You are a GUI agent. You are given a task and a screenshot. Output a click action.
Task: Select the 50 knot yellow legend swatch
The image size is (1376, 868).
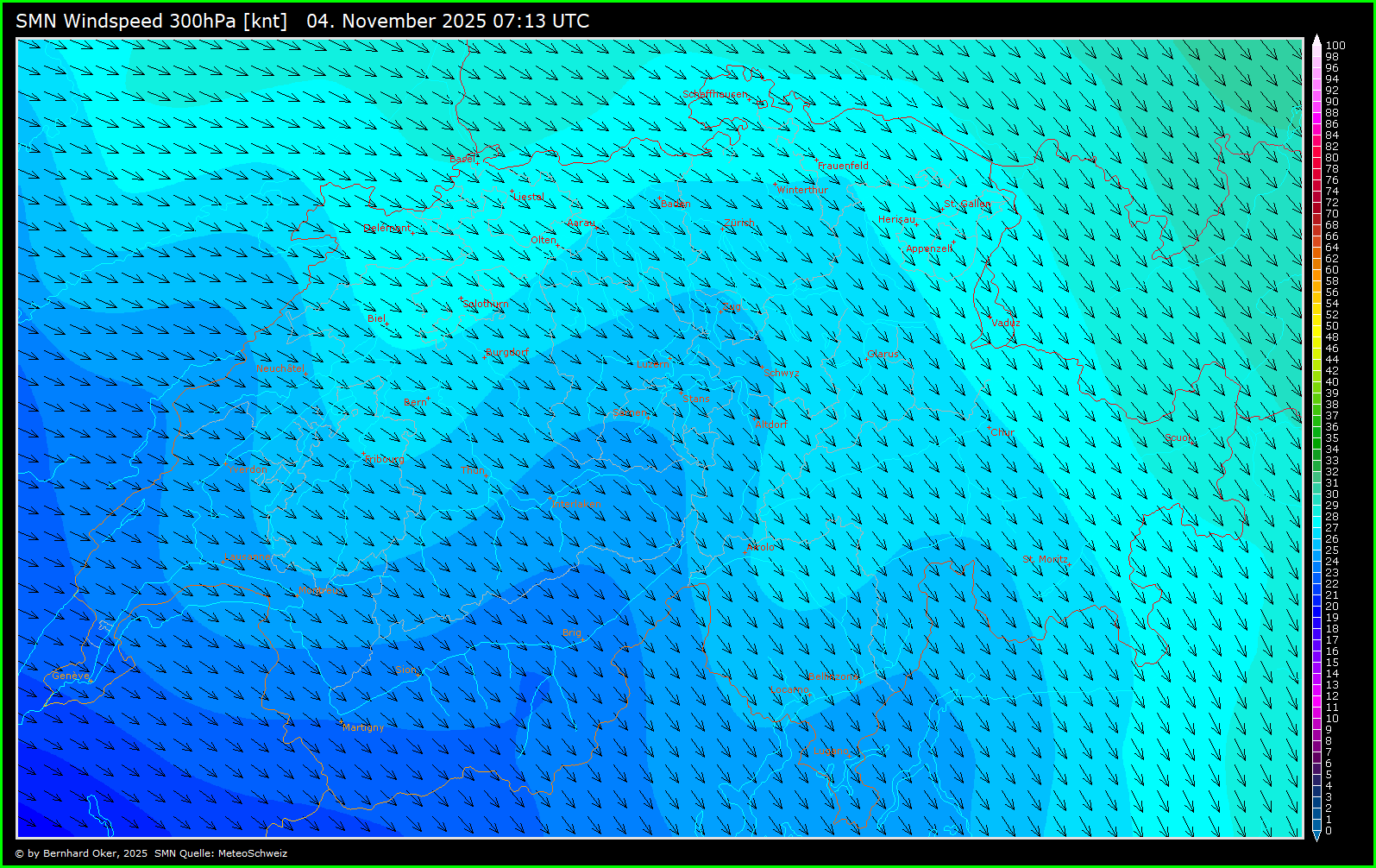click(x=1317, y=326)
